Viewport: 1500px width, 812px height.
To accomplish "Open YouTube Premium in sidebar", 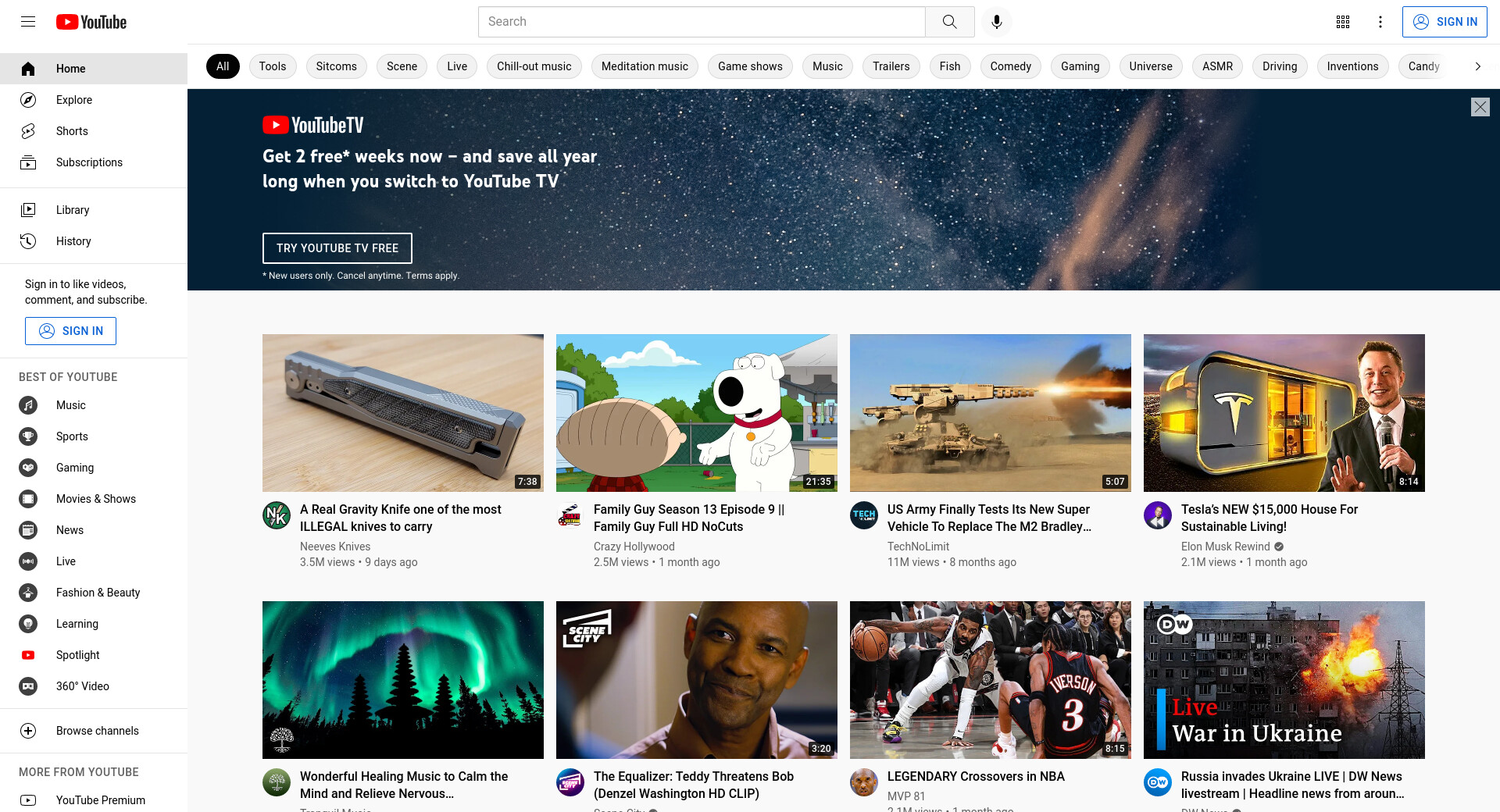I will click(94, 800).
